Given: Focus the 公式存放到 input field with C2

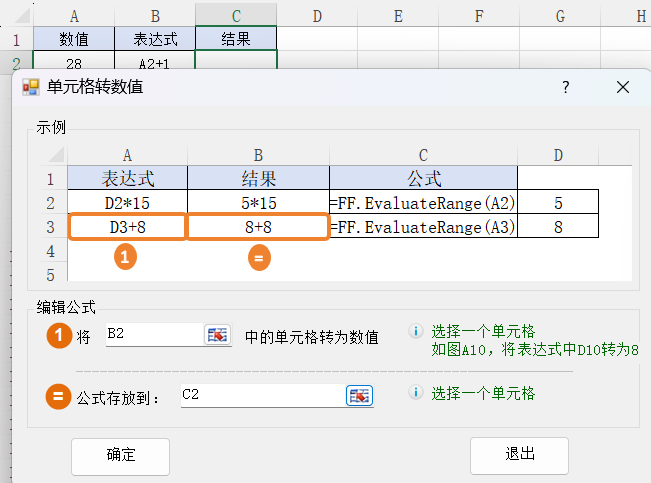Looking at the screenshot, I should click(x=262, y=395).
